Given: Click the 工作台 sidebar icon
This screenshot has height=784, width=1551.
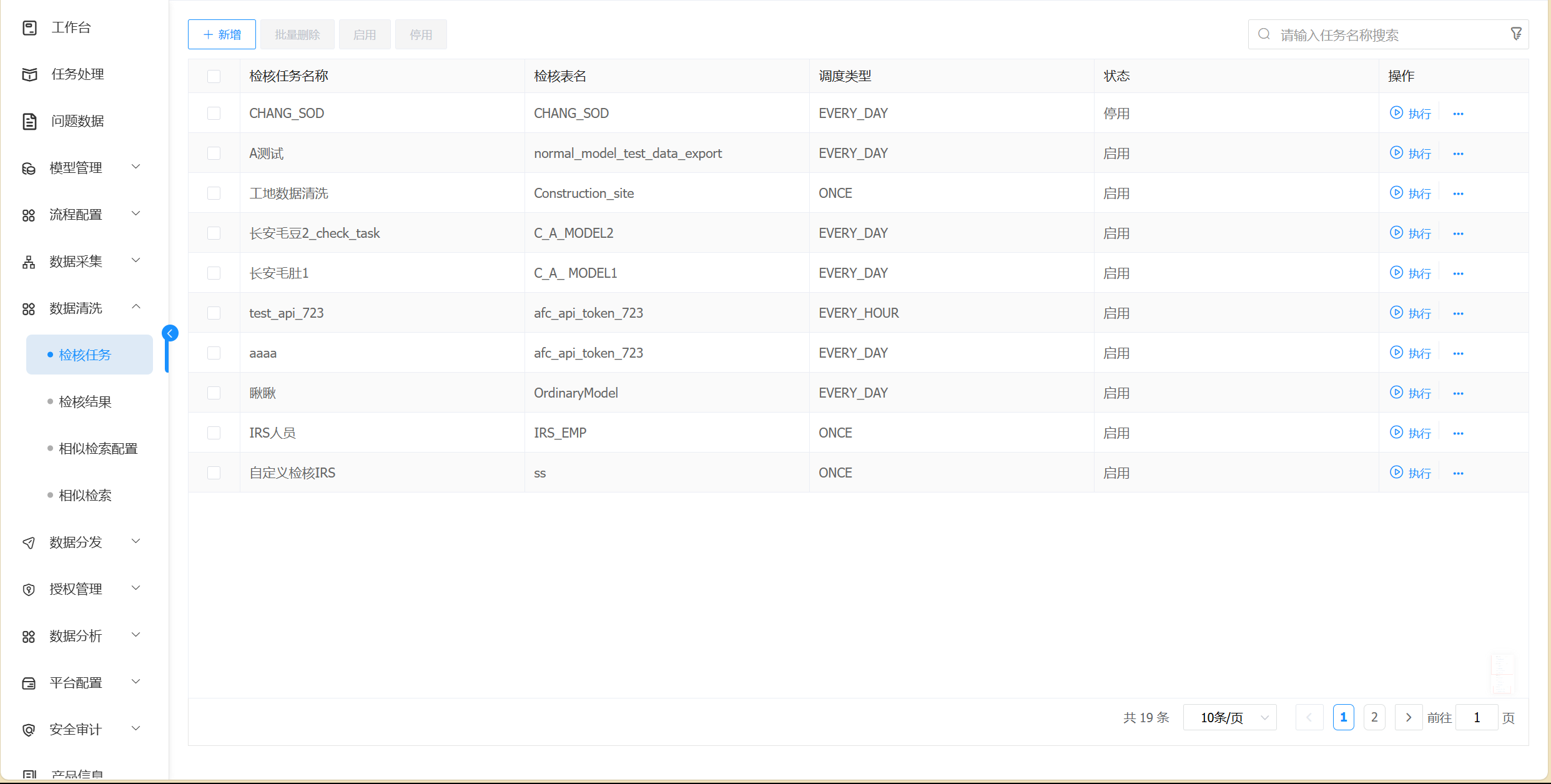Looking at the screenshot, I should (29, 27).
